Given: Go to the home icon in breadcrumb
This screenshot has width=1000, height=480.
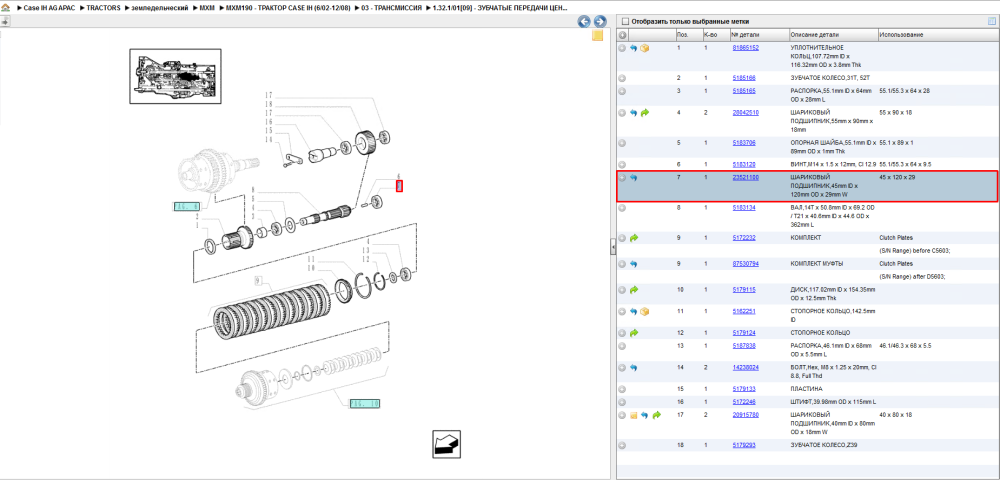Looking at the screenshot, I should coord(6,7).
